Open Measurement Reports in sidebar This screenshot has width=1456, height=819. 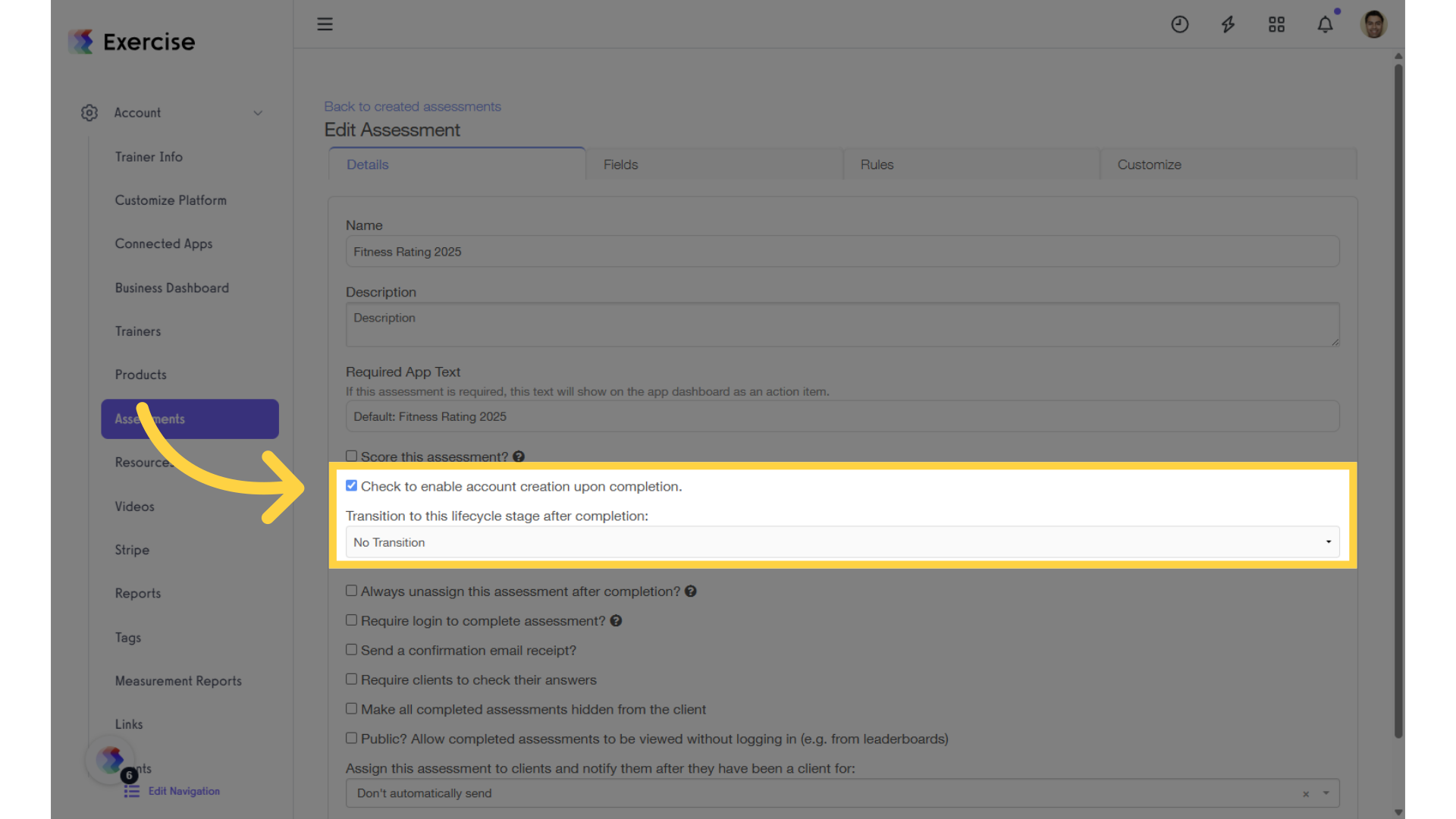(x=178, y=681)
